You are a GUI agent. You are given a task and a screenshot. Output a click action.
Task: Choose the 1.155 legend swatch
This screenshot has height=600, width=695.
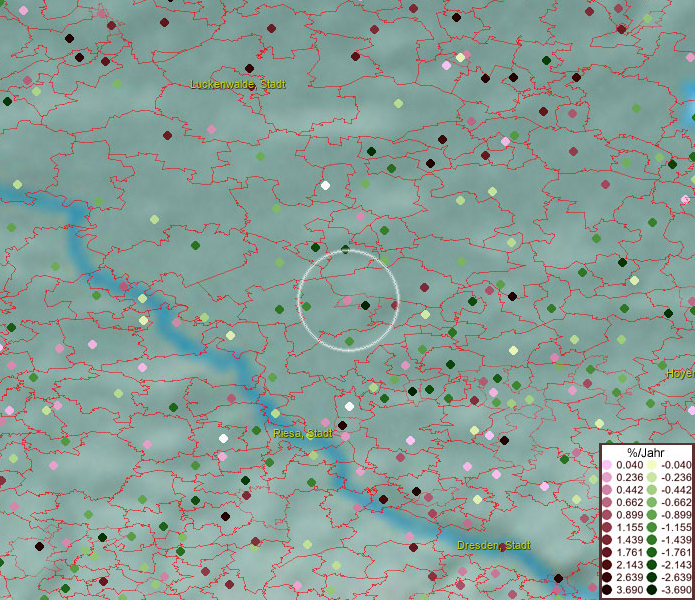[607, 527]
